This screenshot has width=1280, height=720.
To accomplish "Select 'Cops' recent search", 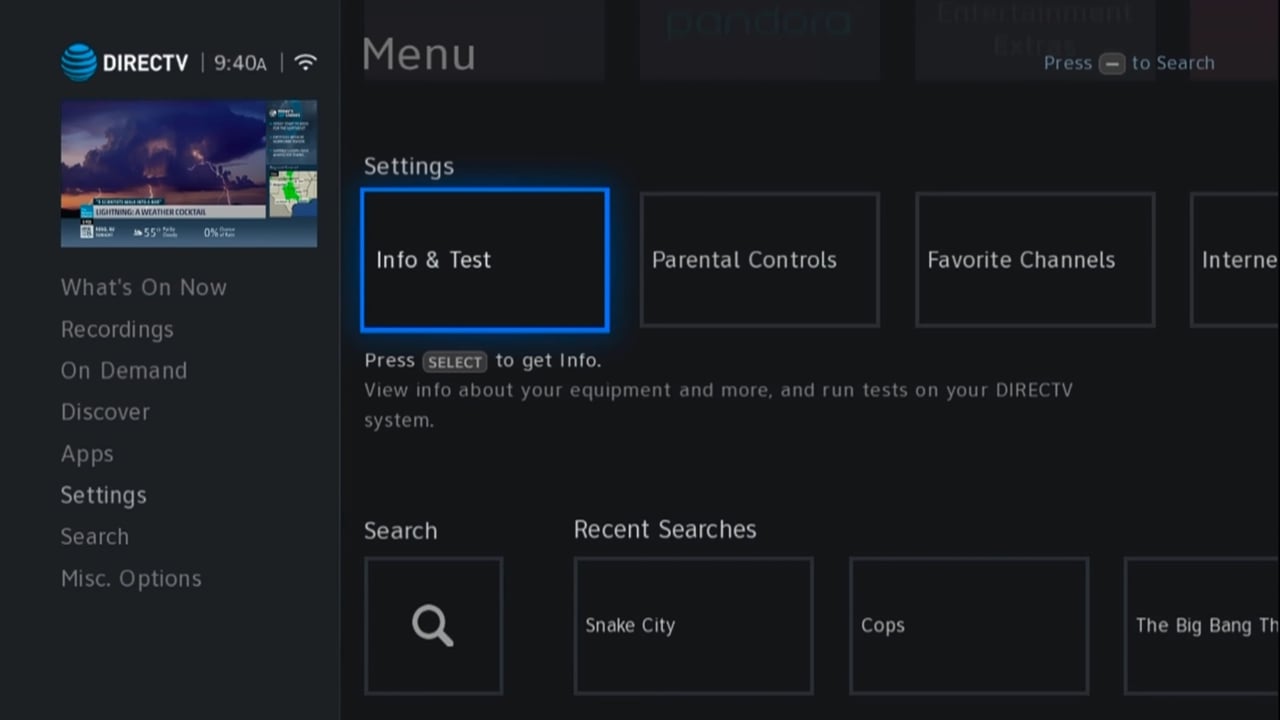I will (968, 625).
